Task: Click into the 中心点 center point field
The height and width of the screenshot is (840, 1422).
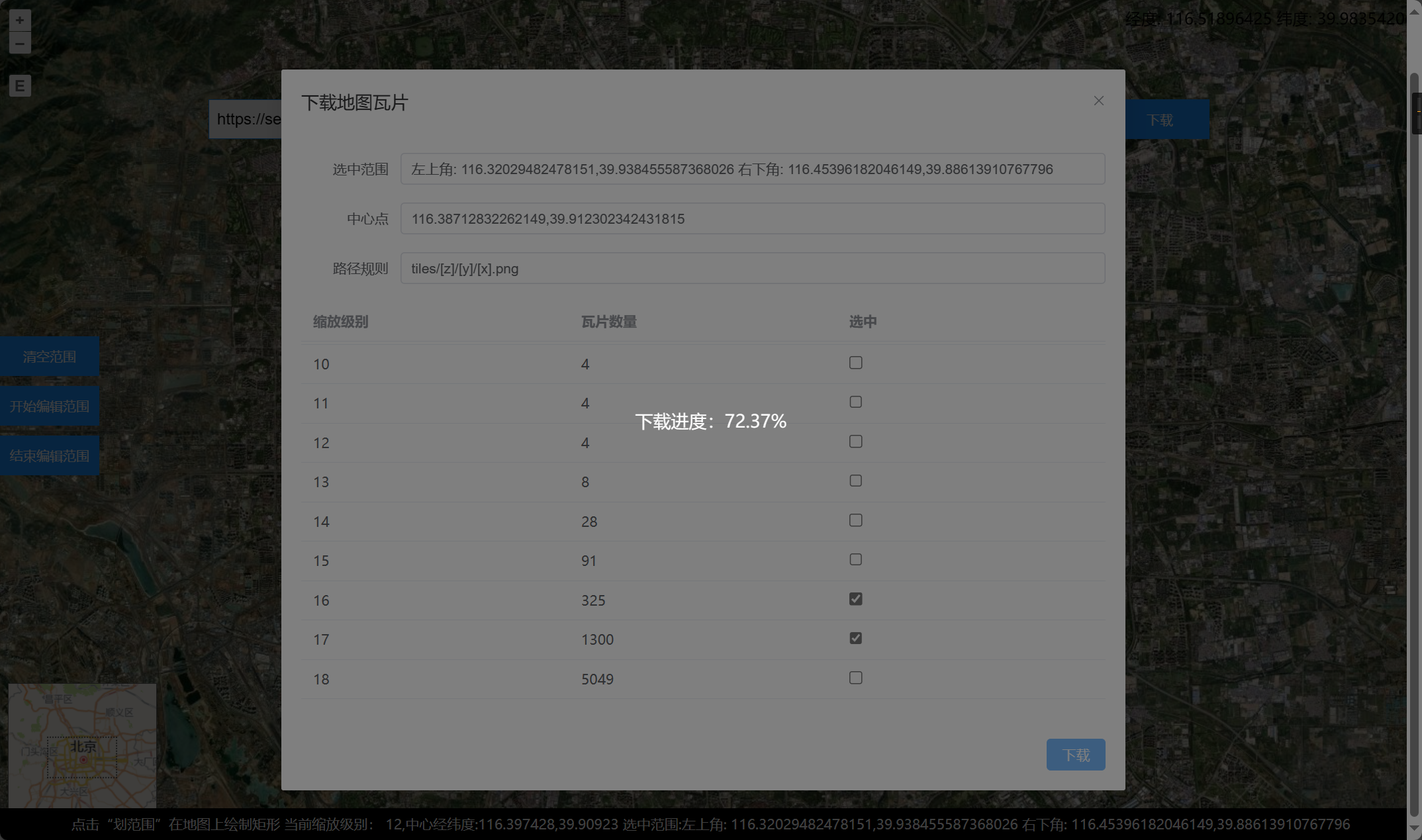Action: (x=752, y=219)
